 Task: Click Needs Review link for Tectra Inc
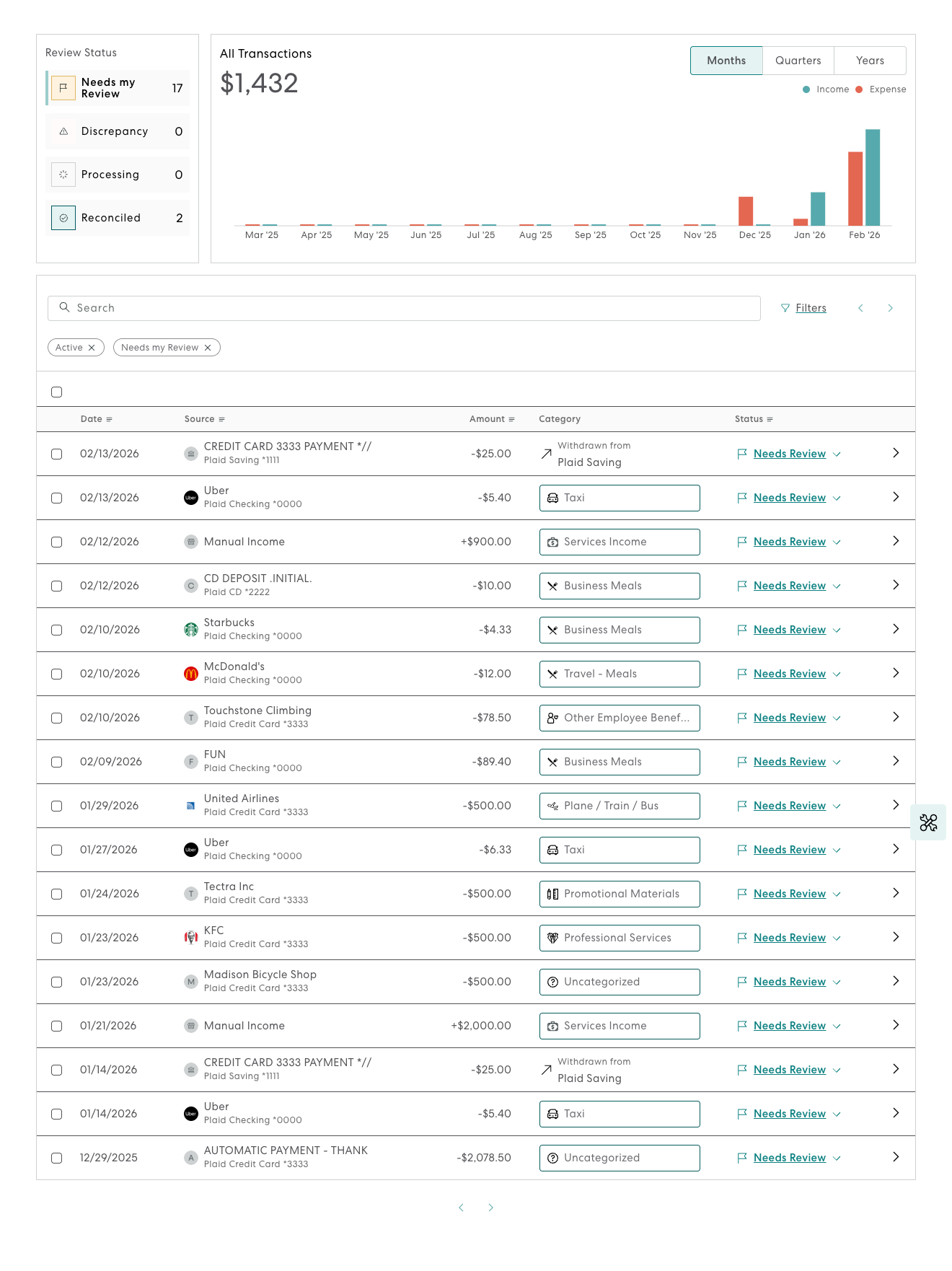(790, 894)
